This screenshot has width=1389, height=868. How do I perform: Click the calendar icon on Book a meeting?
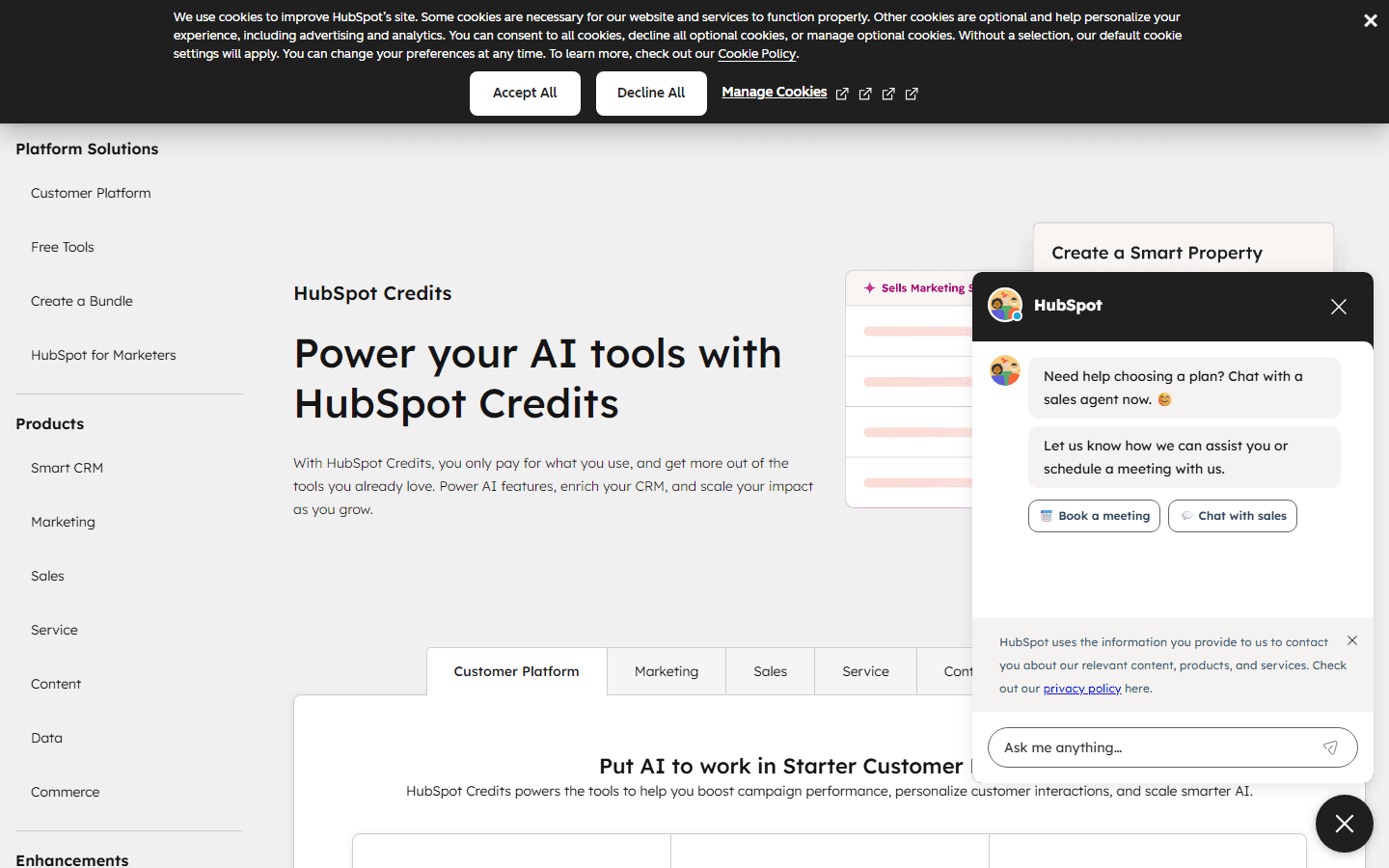tap(1045, 515)
